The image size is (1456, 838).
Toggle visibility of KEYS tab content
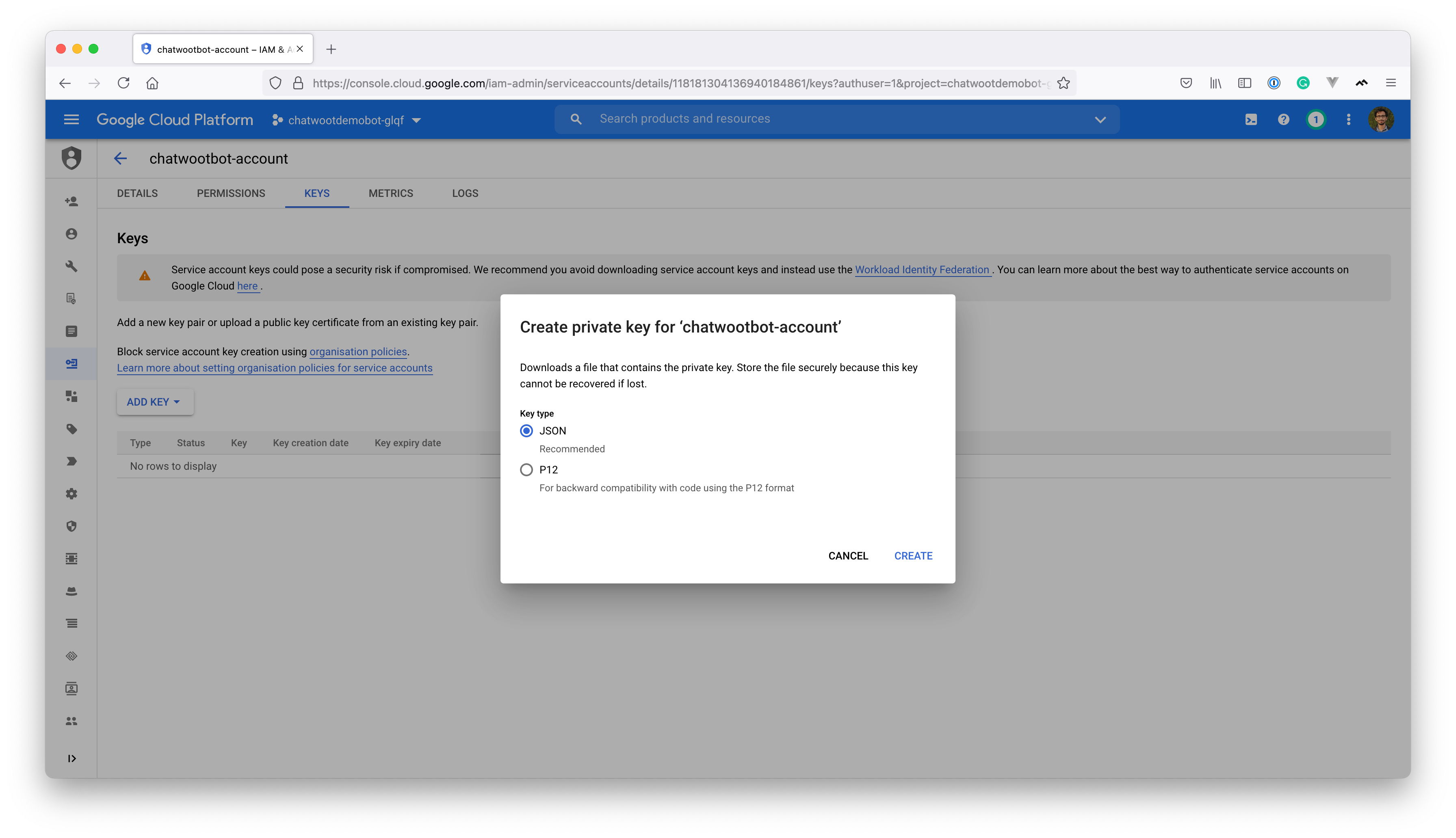tap(317, 193)
